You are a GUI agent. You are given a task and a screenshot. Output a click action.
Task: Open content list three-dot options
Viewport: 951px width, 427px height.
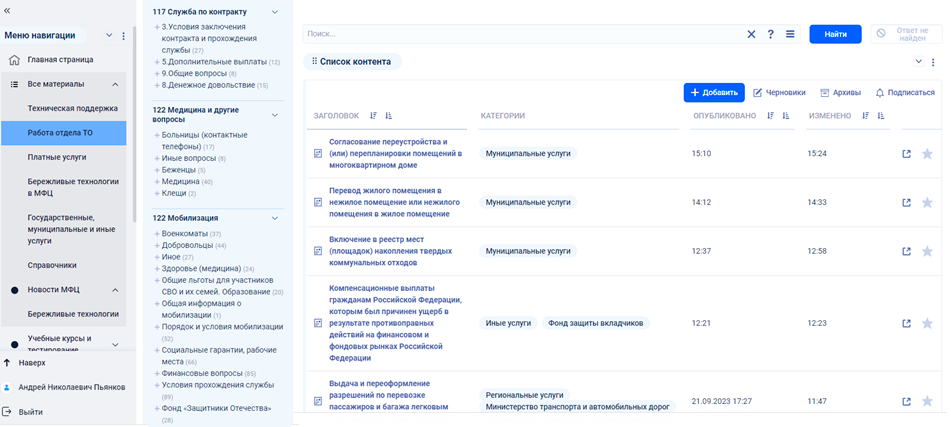tap(933, 62)
